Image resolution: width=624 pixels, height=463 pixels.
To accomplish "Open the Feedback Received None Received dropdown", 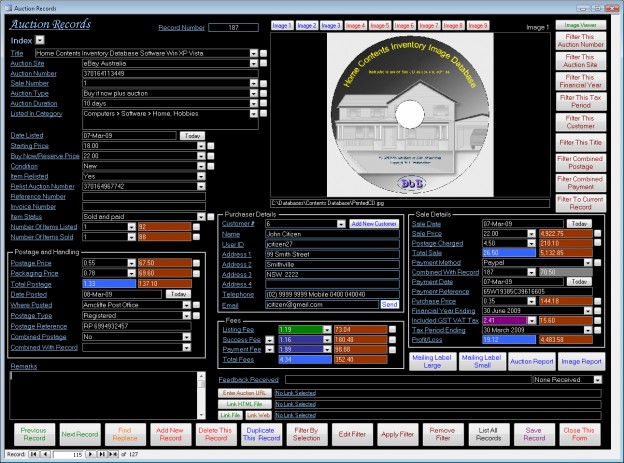I will [597, 380].
